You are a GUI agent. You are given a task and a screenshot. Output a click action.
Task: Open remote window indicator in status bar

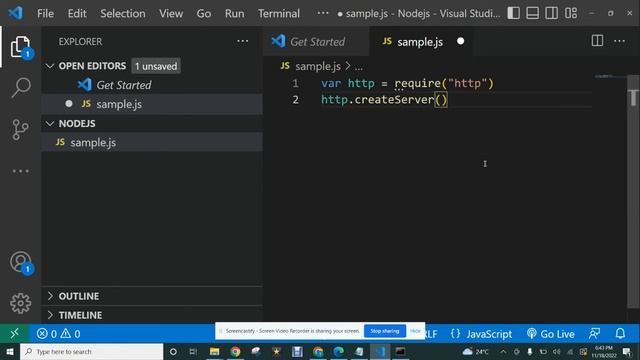[14, 334]
